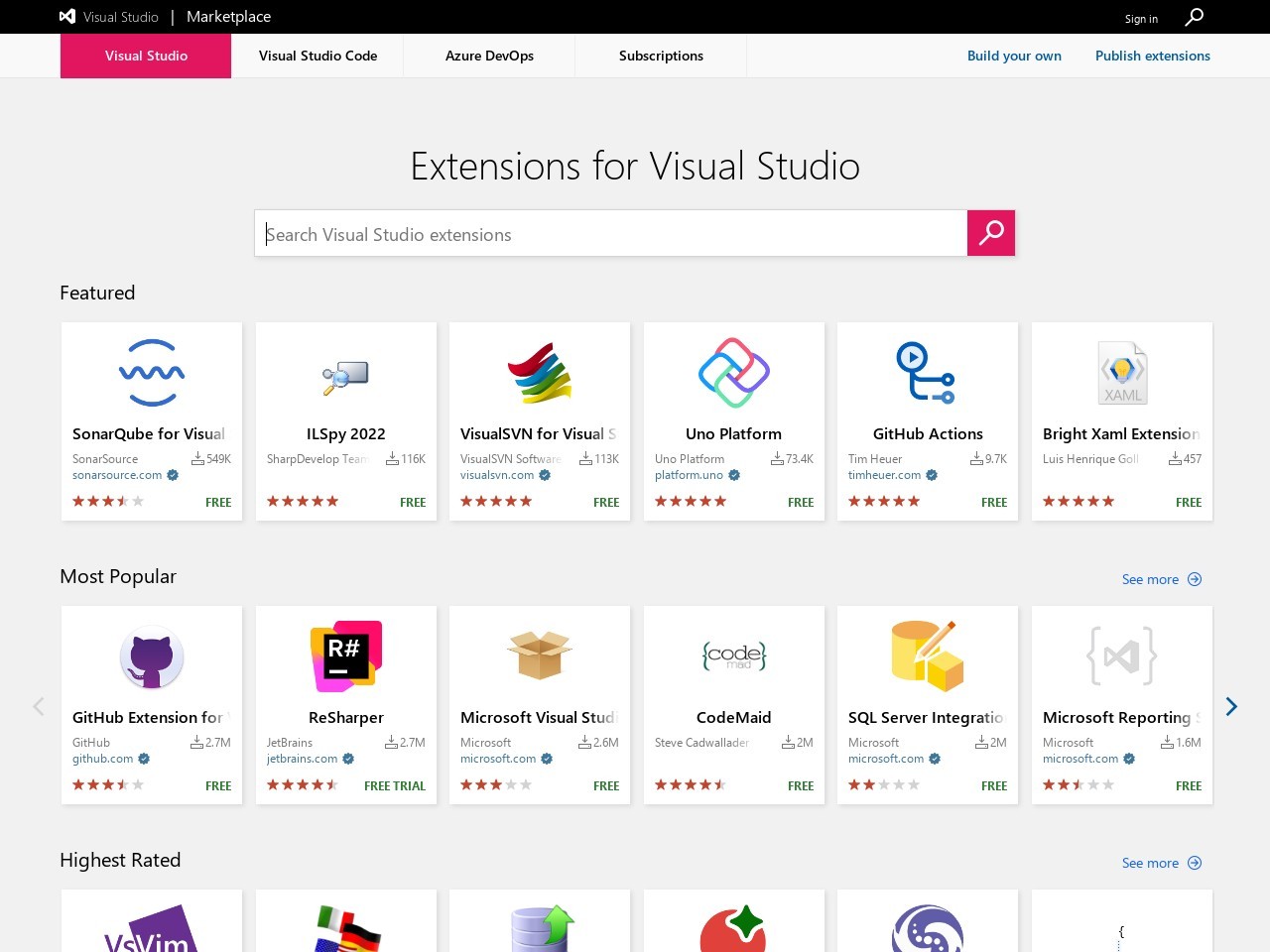
Task: Open the Microsoft Reporting extension icon
Action: coord(1122,656)
